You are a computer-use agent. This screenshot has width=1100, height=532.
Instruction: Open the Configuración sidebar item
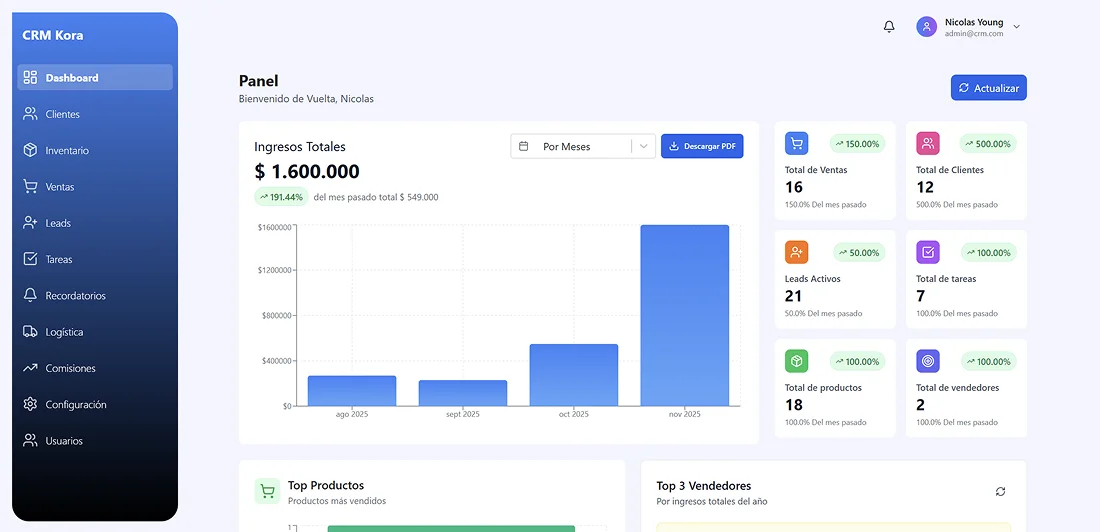pos(75,405)
